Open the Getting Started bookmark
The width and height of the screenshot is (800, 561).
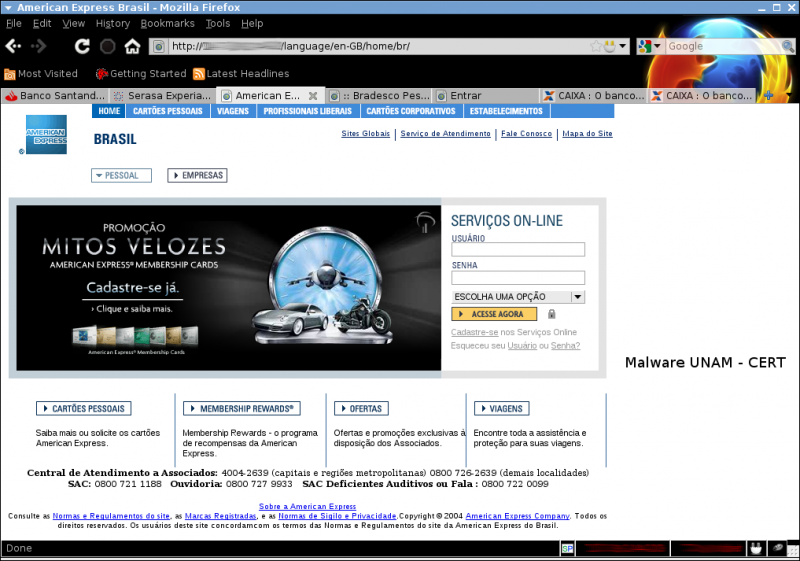tap(141, 74)
